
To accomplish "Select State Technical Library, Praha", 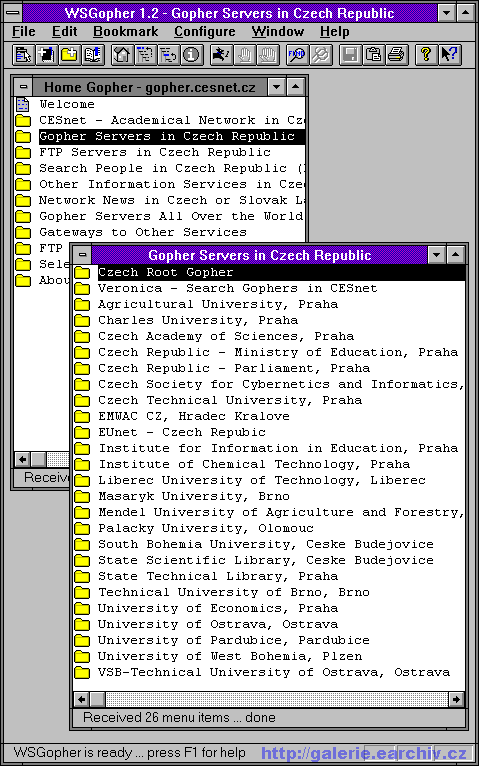I will 218,576.
